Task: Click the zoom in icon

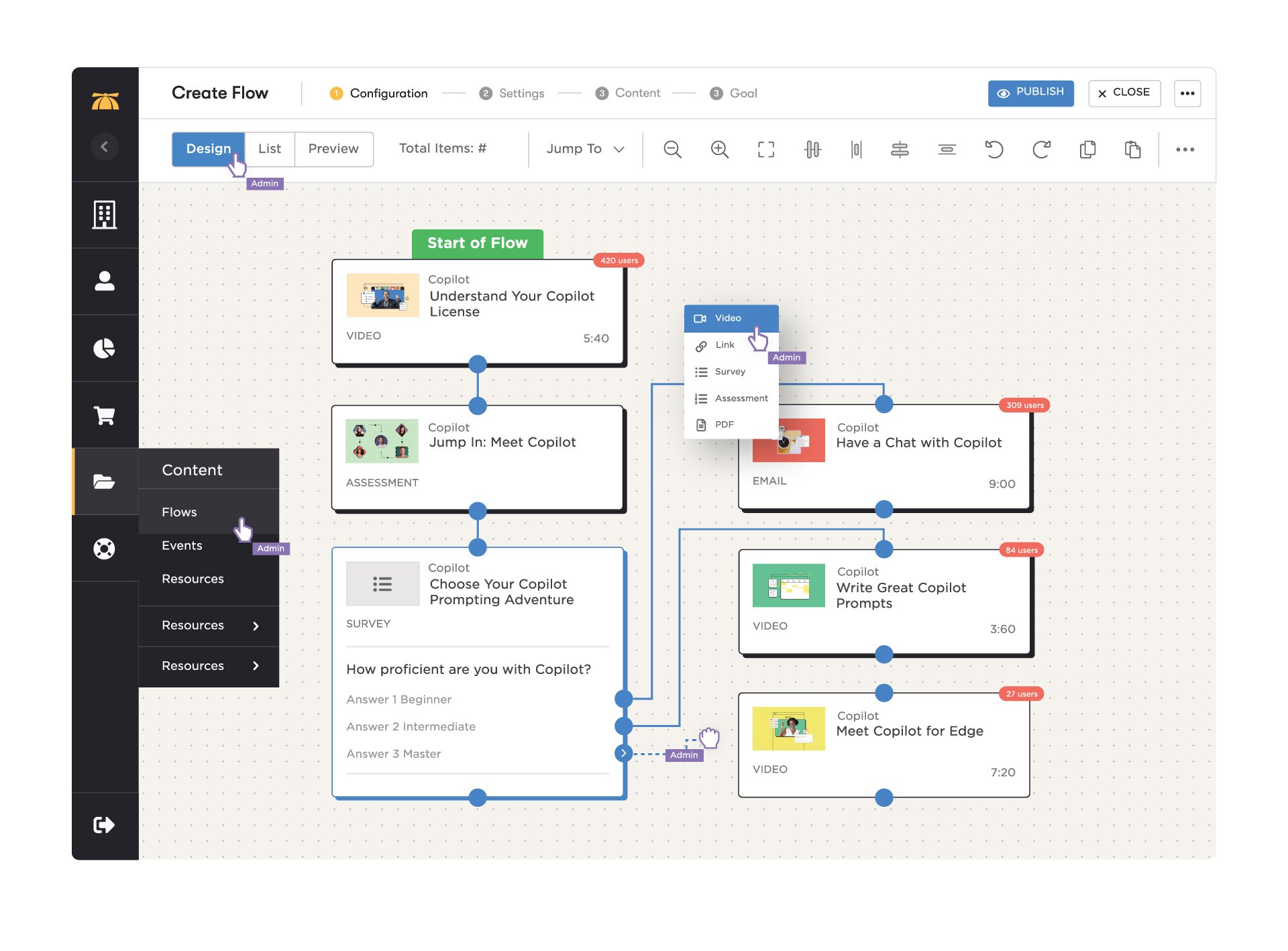Action: (x=719, y=148)
